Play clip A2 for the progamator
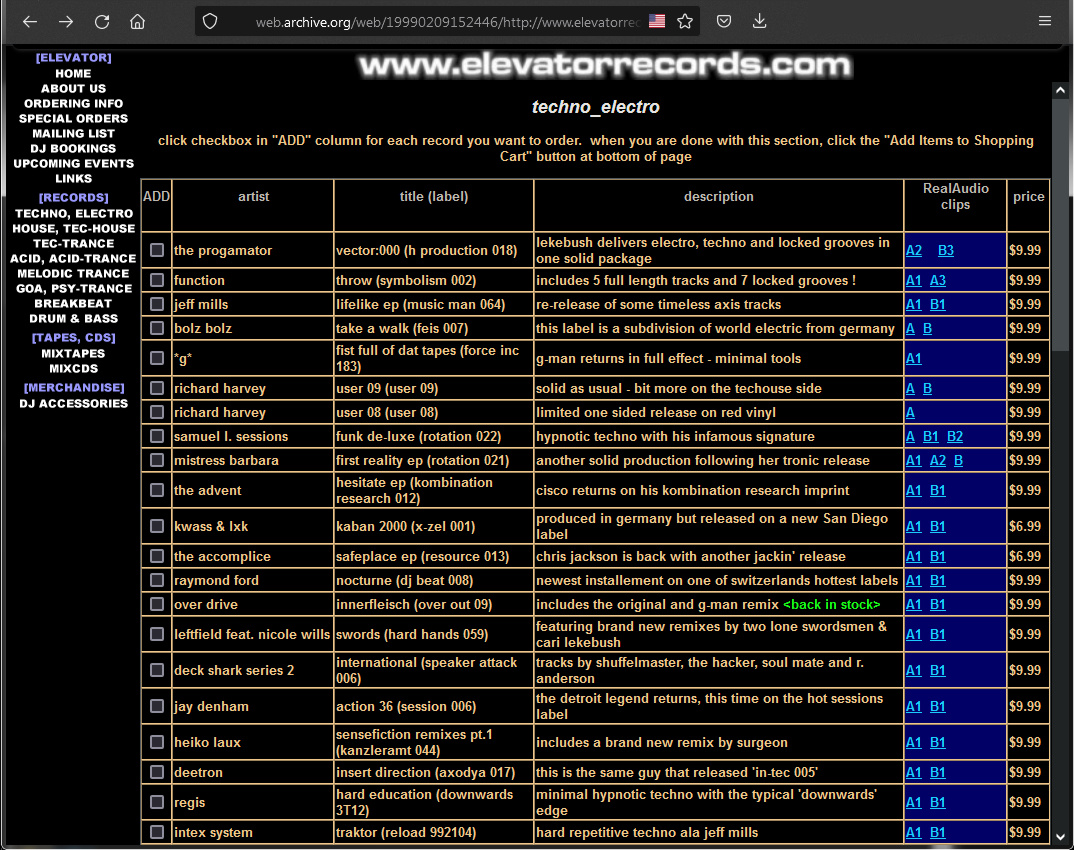The height and width of the screenshot is (850, 1074). (914, 251)
